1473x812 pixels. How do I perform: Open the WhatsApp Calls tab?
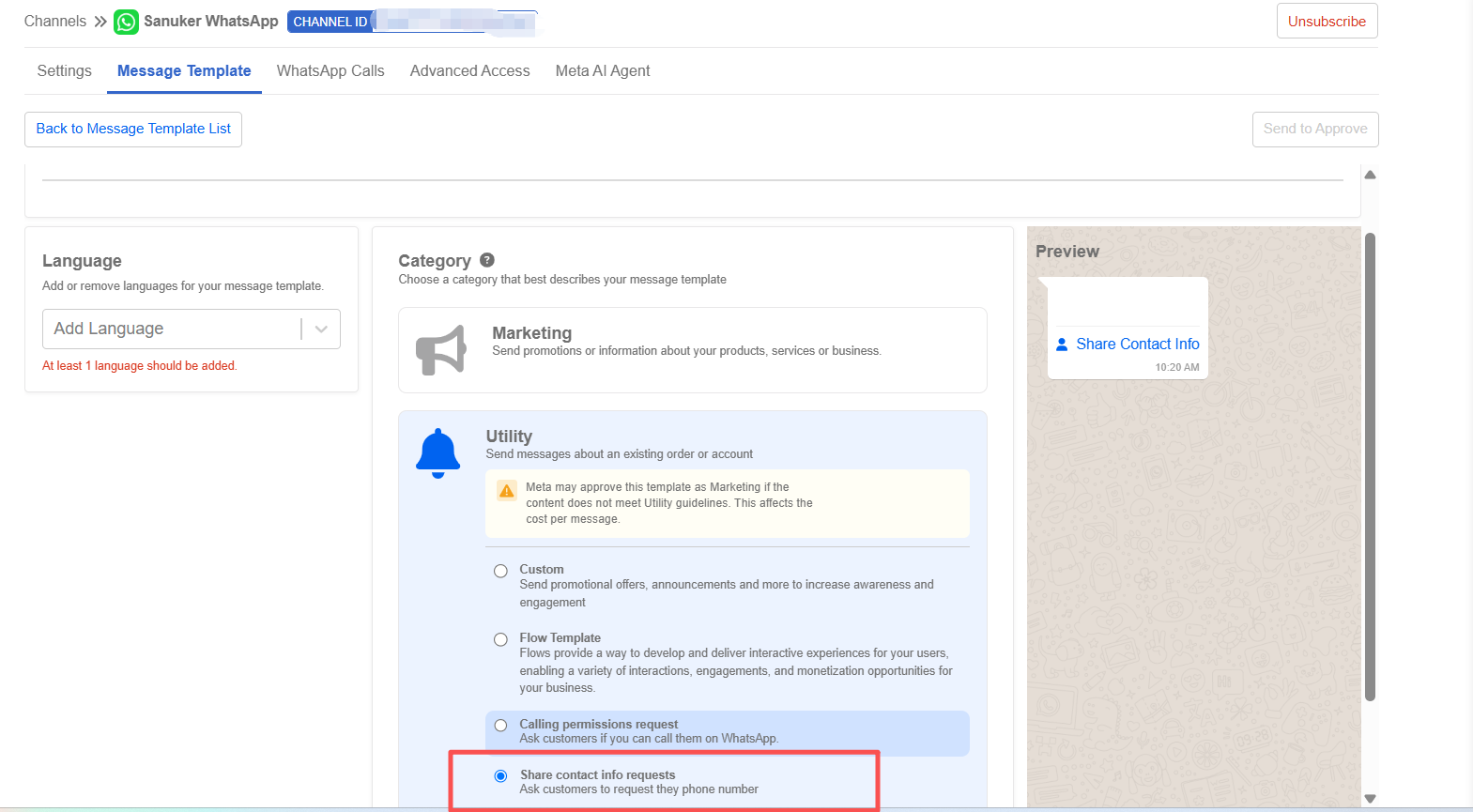pos(330,71)
